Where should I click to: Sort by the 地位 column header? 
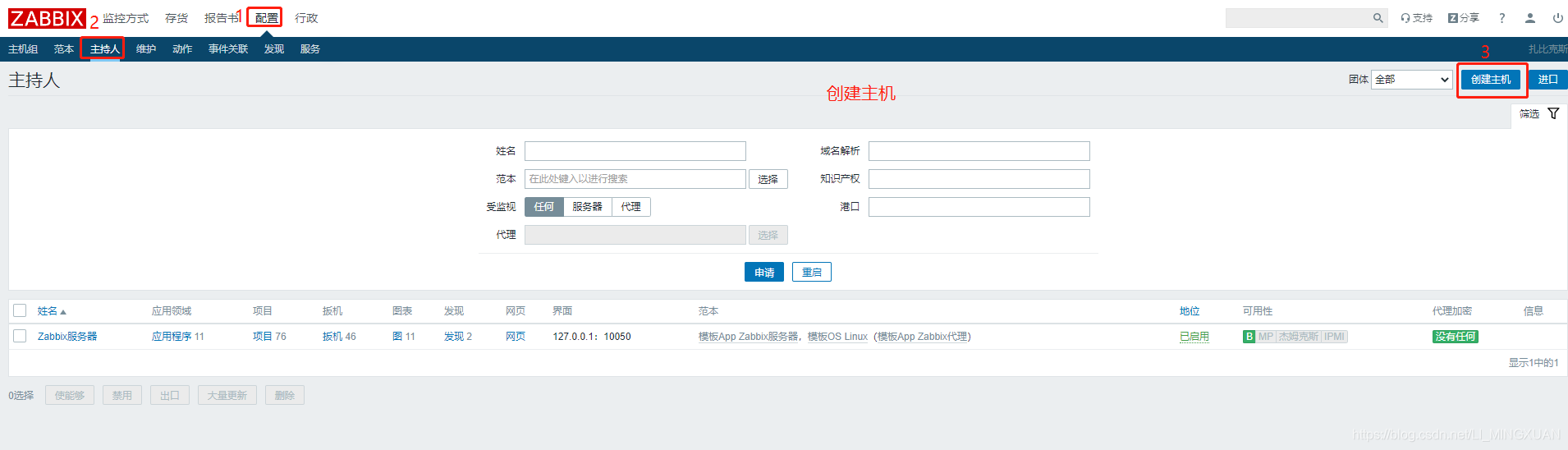[x=1190, y=311]
